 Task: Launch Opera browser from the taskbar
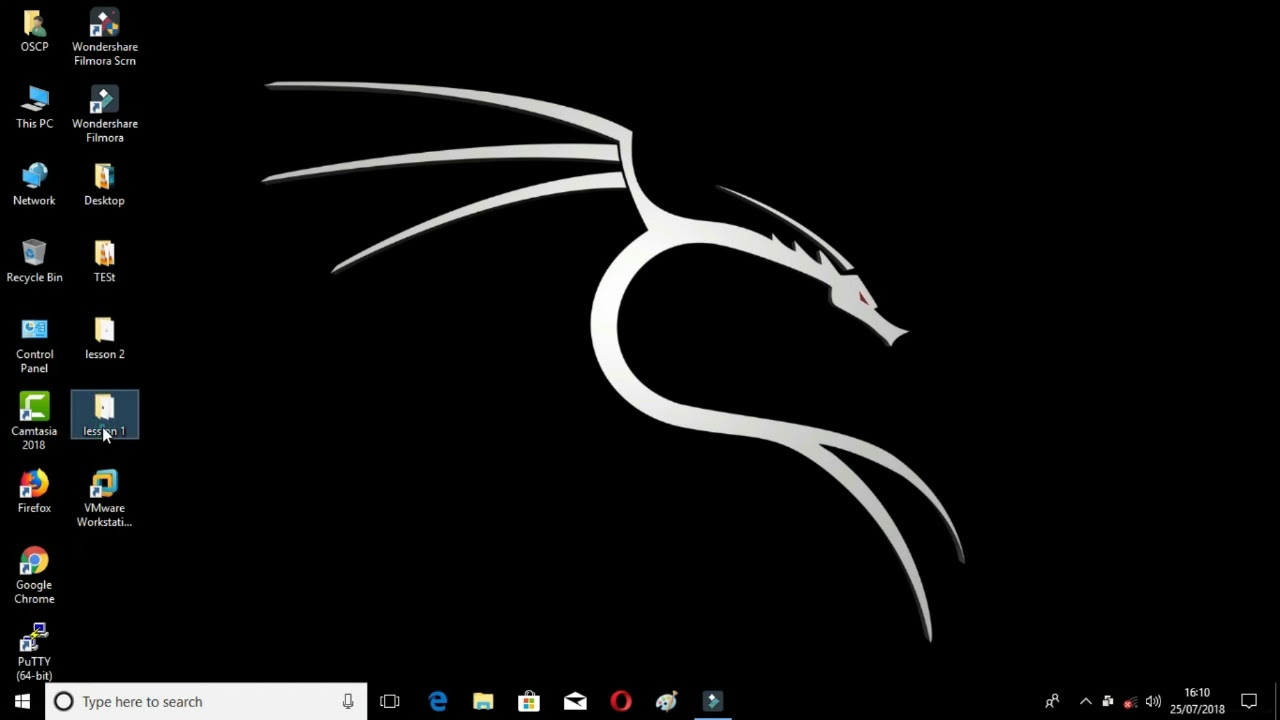[x=621, y=701]
